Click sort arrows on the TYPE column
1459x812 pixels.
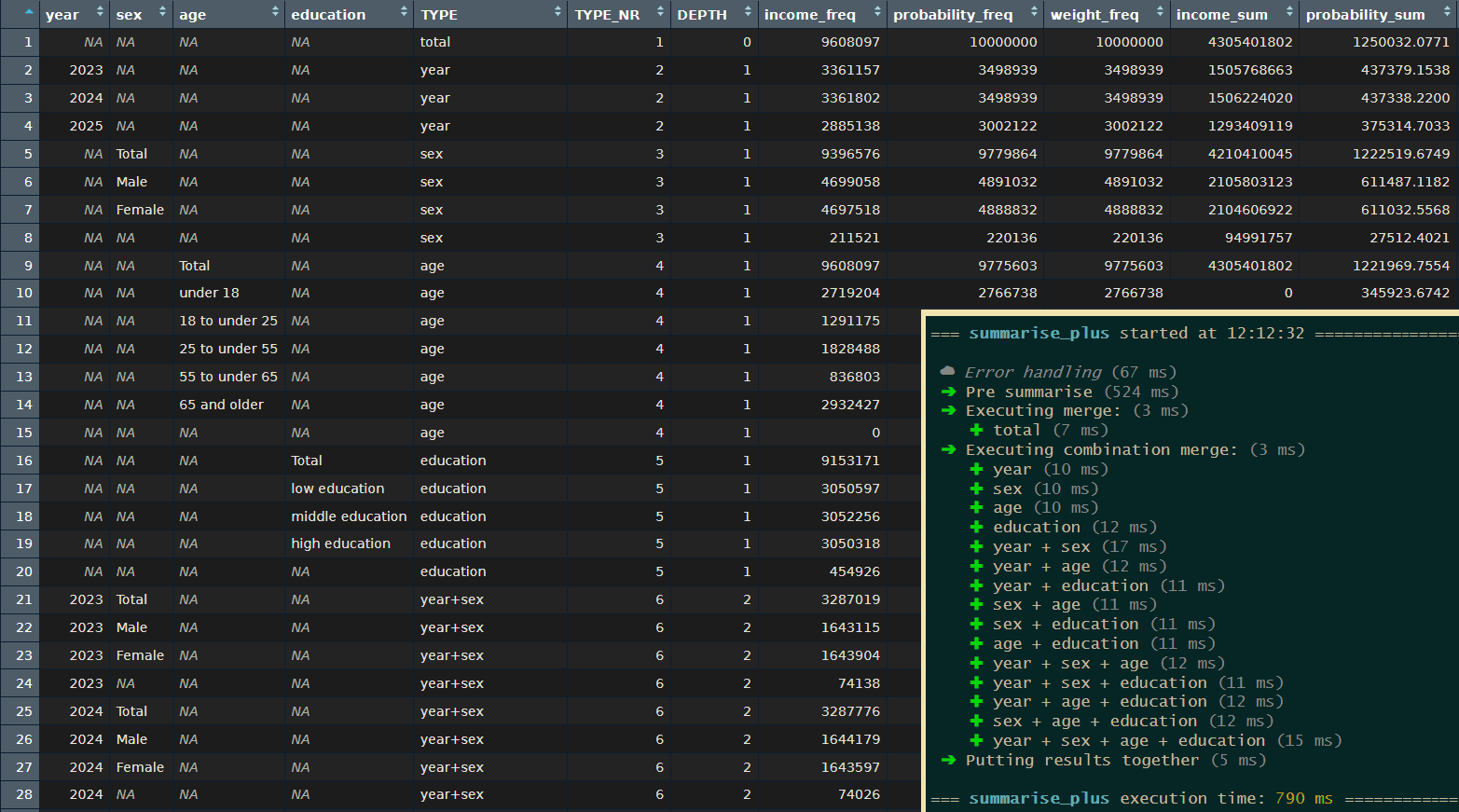[x=557, y=13]
